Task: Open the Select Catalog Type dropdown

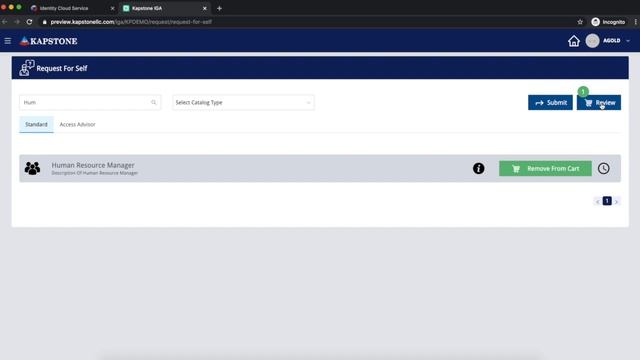Action: pos(243,102)
